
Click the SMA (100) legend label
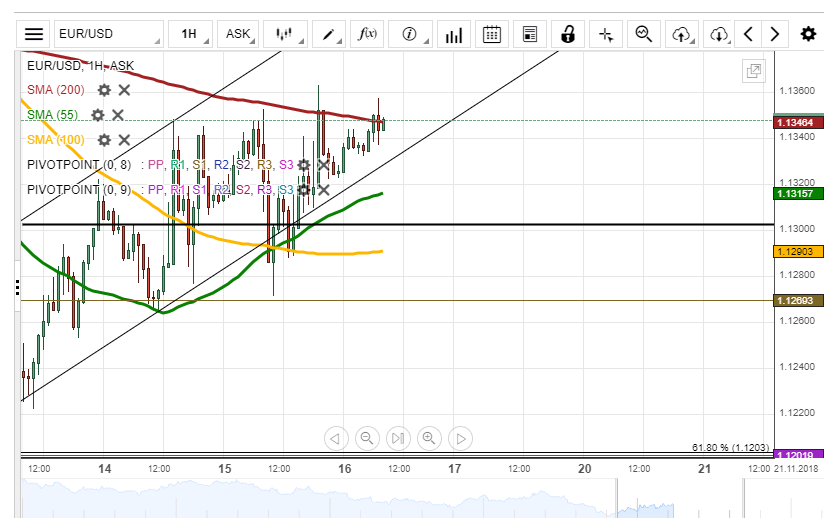(56, 140)
